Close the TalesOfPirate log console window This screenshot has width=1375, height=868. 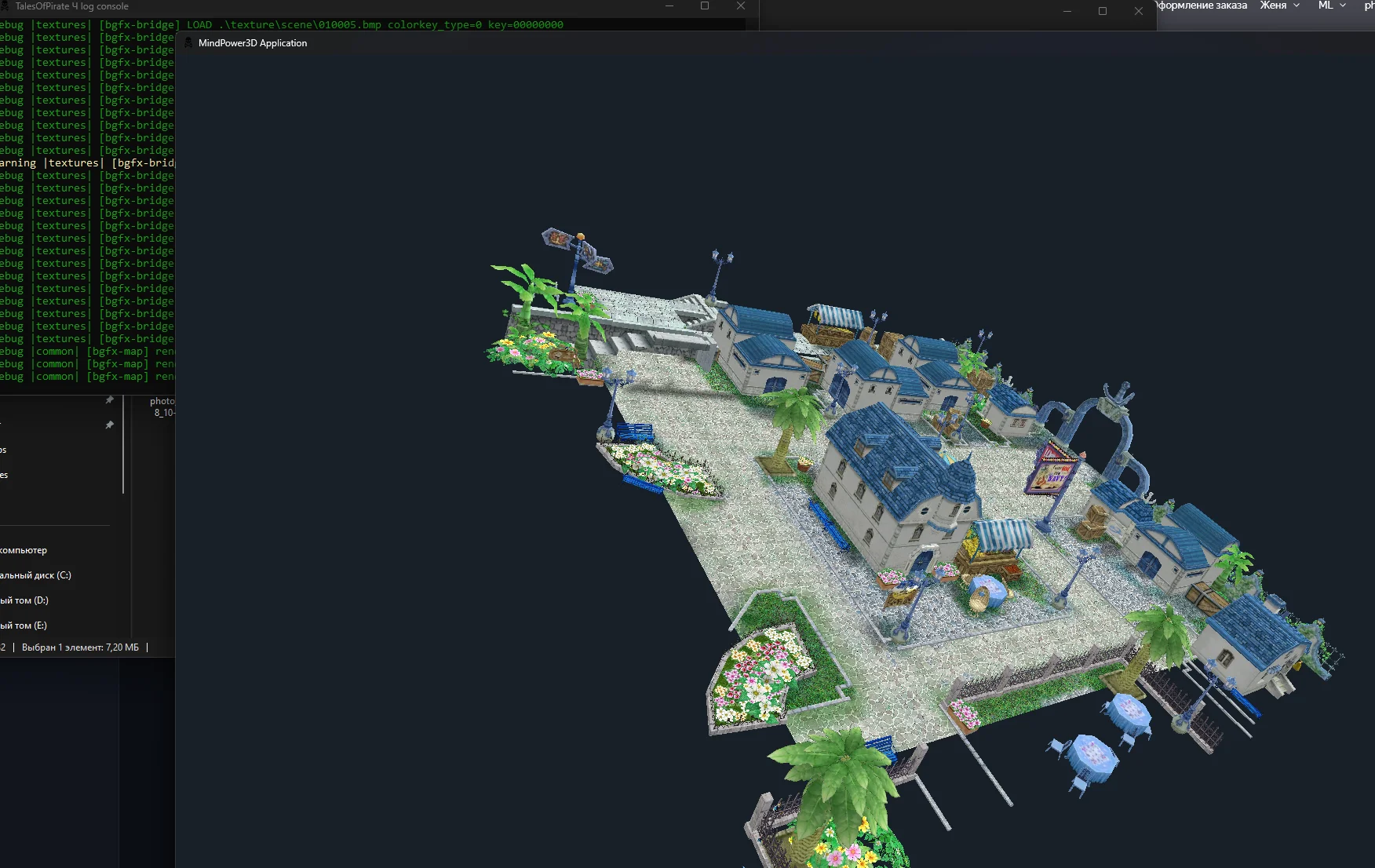(741, 6)
